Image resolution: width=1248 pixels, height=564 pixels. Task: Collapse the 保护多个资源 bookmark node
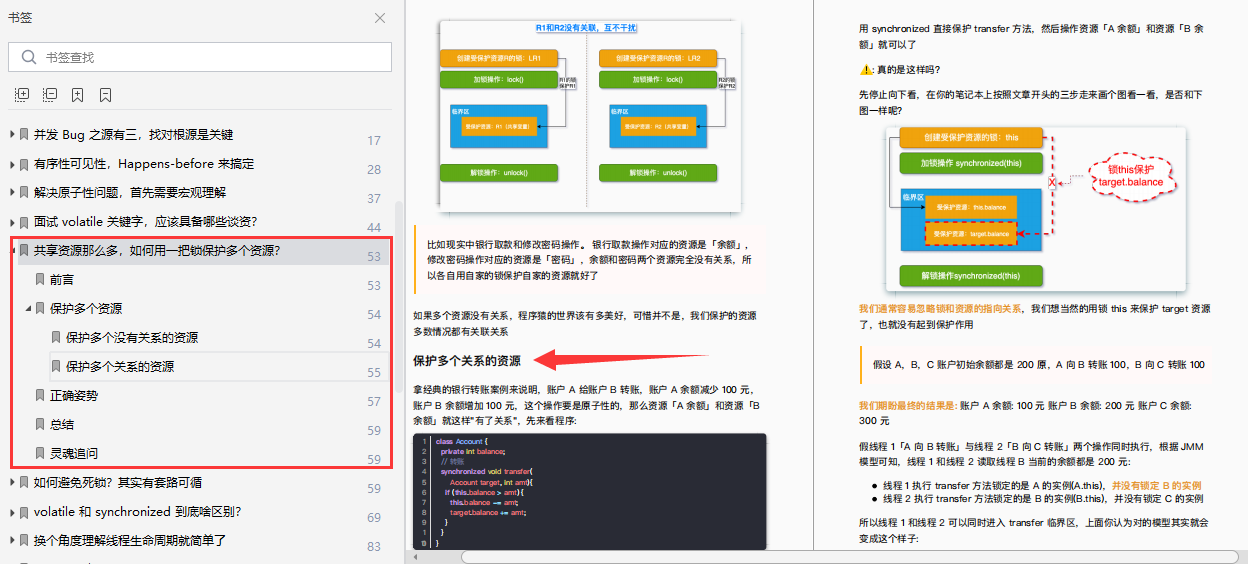[28, 308]
